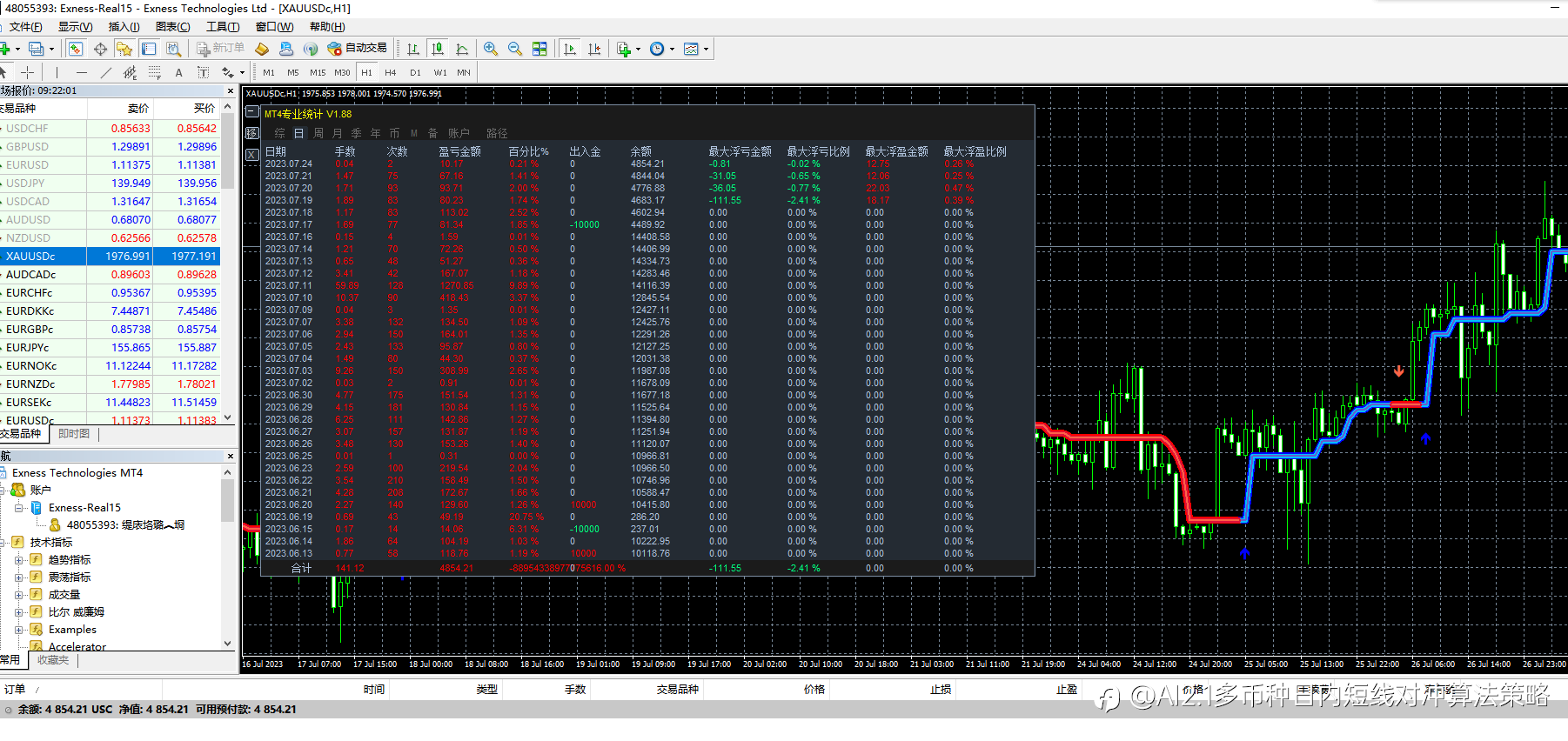
Task: Click the Zoom In magnifier icon
Action: [x=491, y=49]
